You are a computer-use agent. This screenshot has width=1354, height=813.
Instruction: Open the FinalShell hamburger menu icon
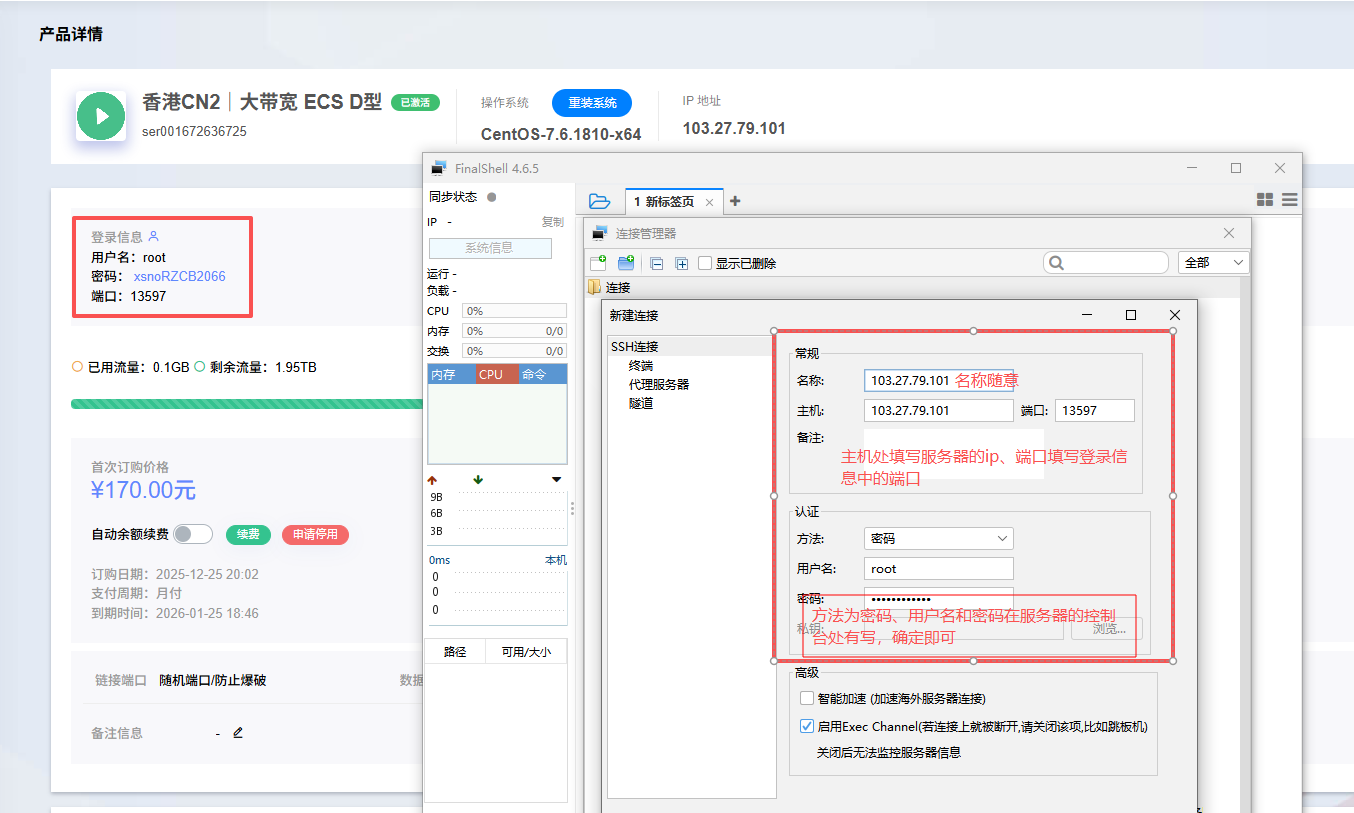tap(1290, 200)
